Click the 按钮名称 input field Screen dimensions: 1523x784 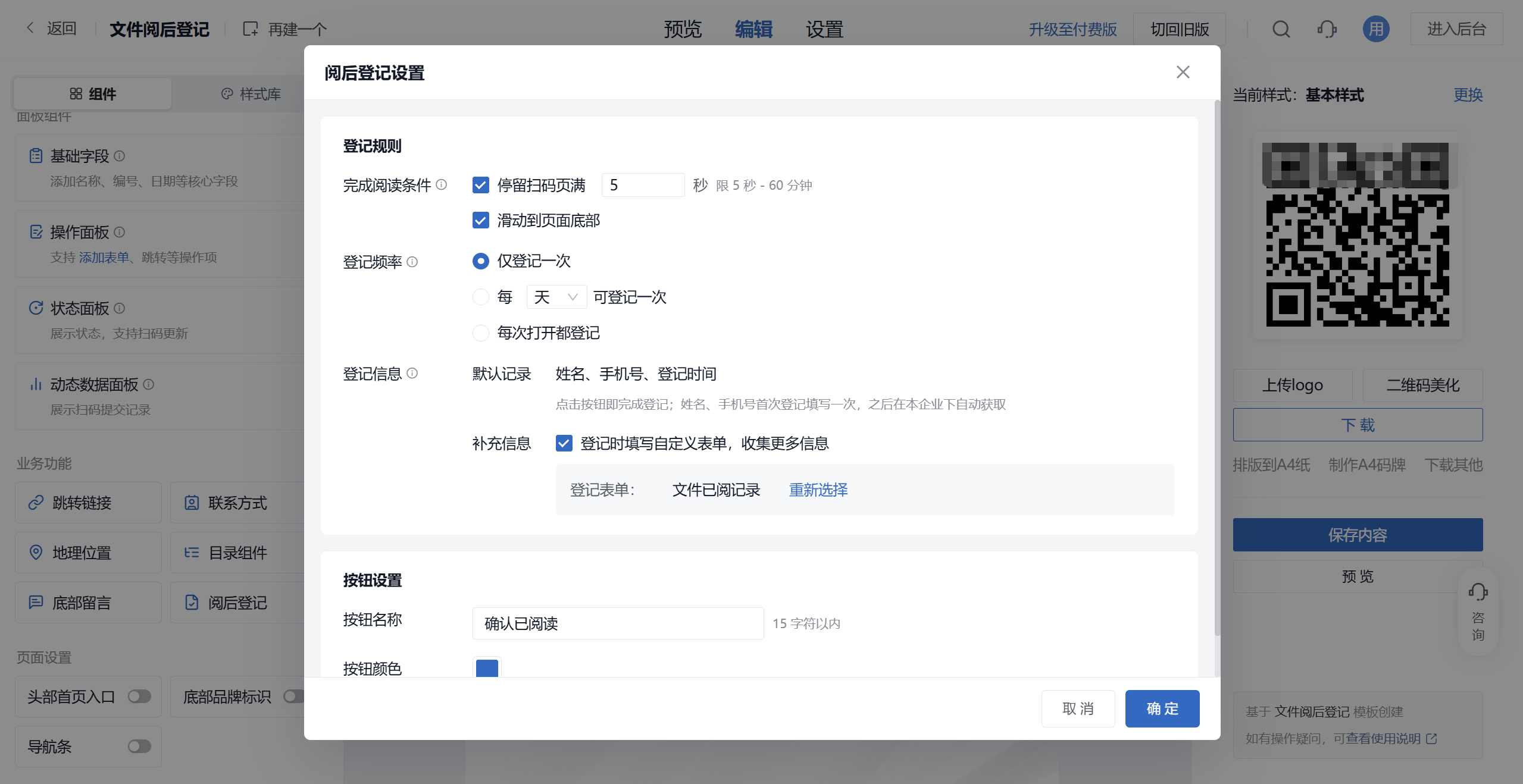[618, 623]
